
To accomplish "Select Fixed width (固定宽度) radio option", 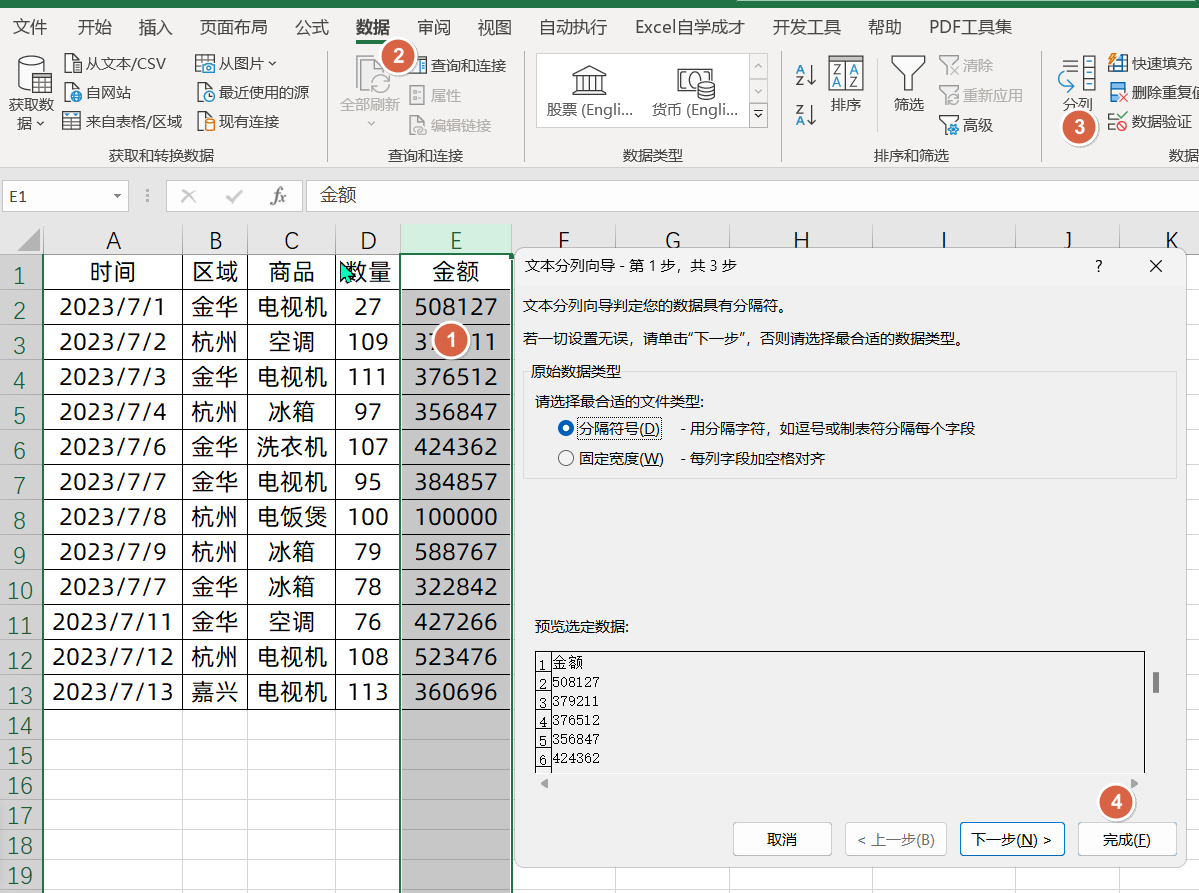I will pyautogui.click(x=611, y=459).
